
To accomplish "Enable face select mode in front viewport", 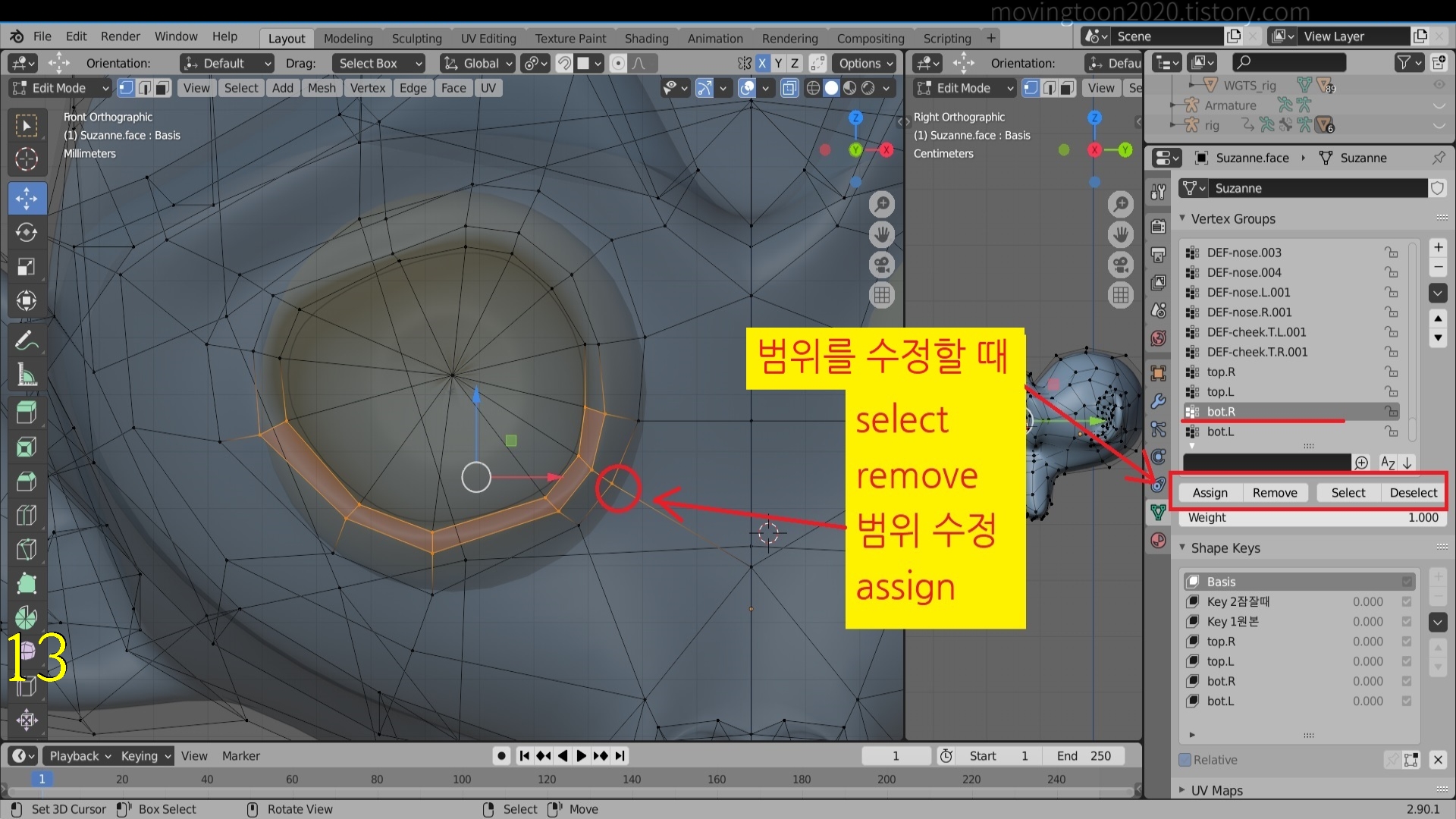I will [162, 88].
